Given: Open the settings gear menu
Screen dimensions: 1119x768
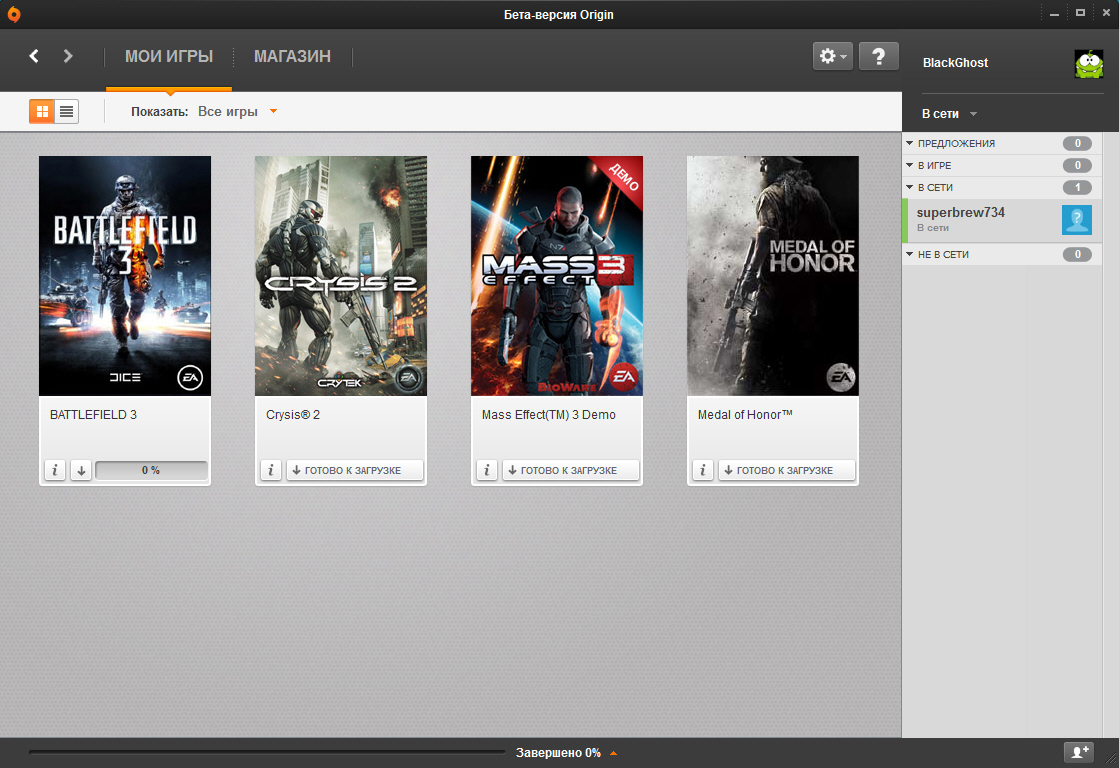Looking at the screenshot, I should pyautogui.click(x=832, y=56).
